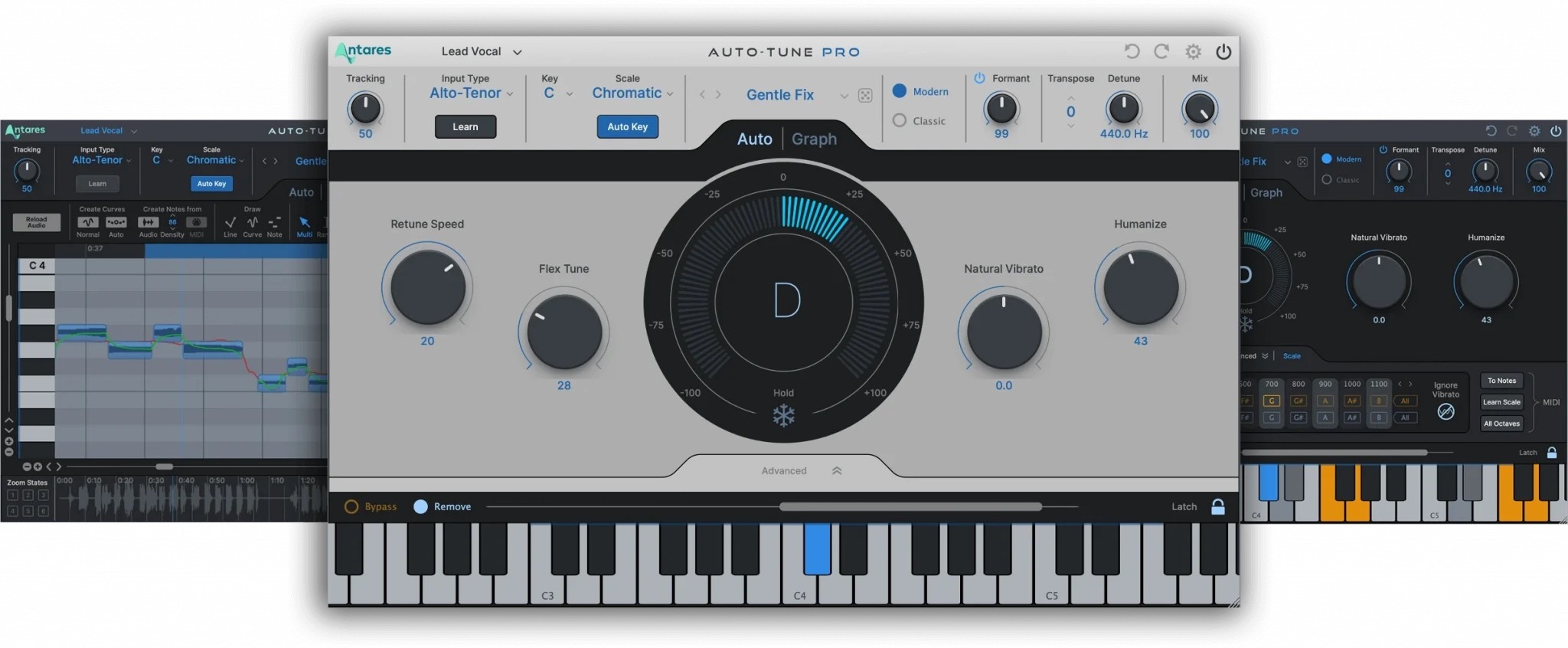Toggle the orange G note box in right window

(x=1272, y=401)
